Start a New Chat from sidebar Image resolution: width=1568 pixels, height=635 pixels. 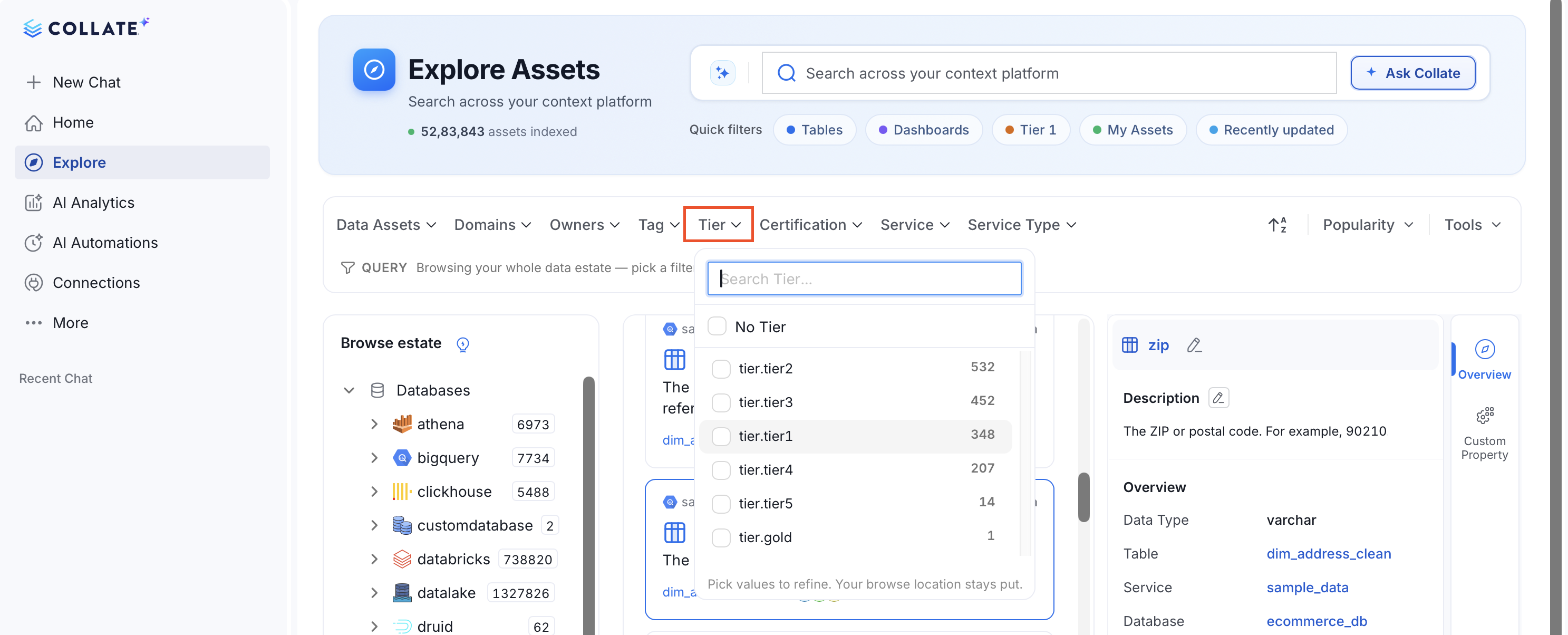click(x=142, y=82)
